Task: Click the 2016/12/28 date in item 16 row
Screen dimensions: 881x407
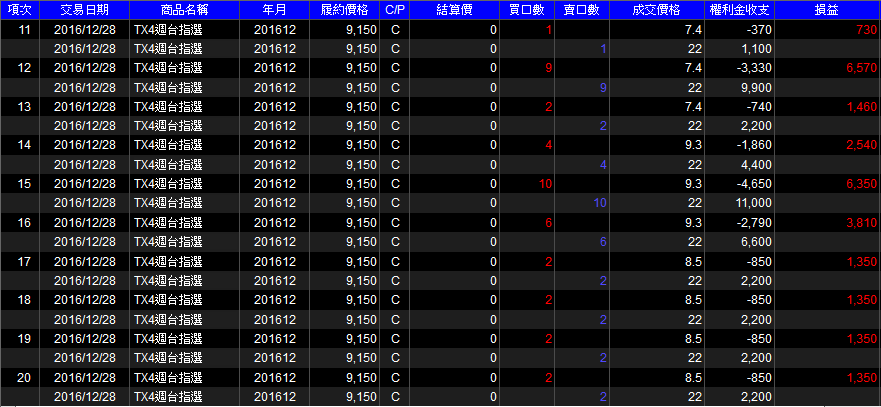Action: pyautogui.click(x=85, y=223)
